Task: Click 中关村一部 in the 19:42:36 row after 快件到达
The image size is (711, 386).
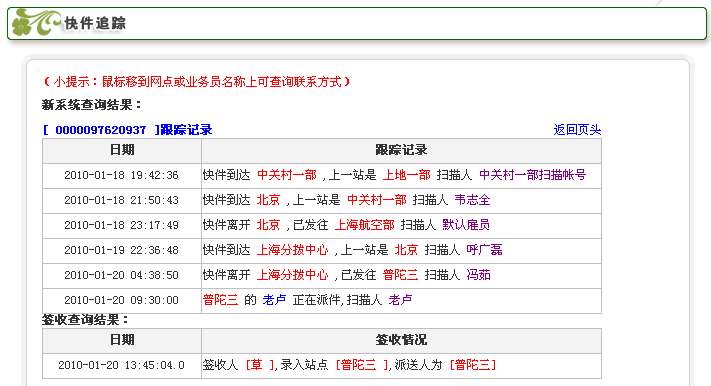Action: click(287, 175)
